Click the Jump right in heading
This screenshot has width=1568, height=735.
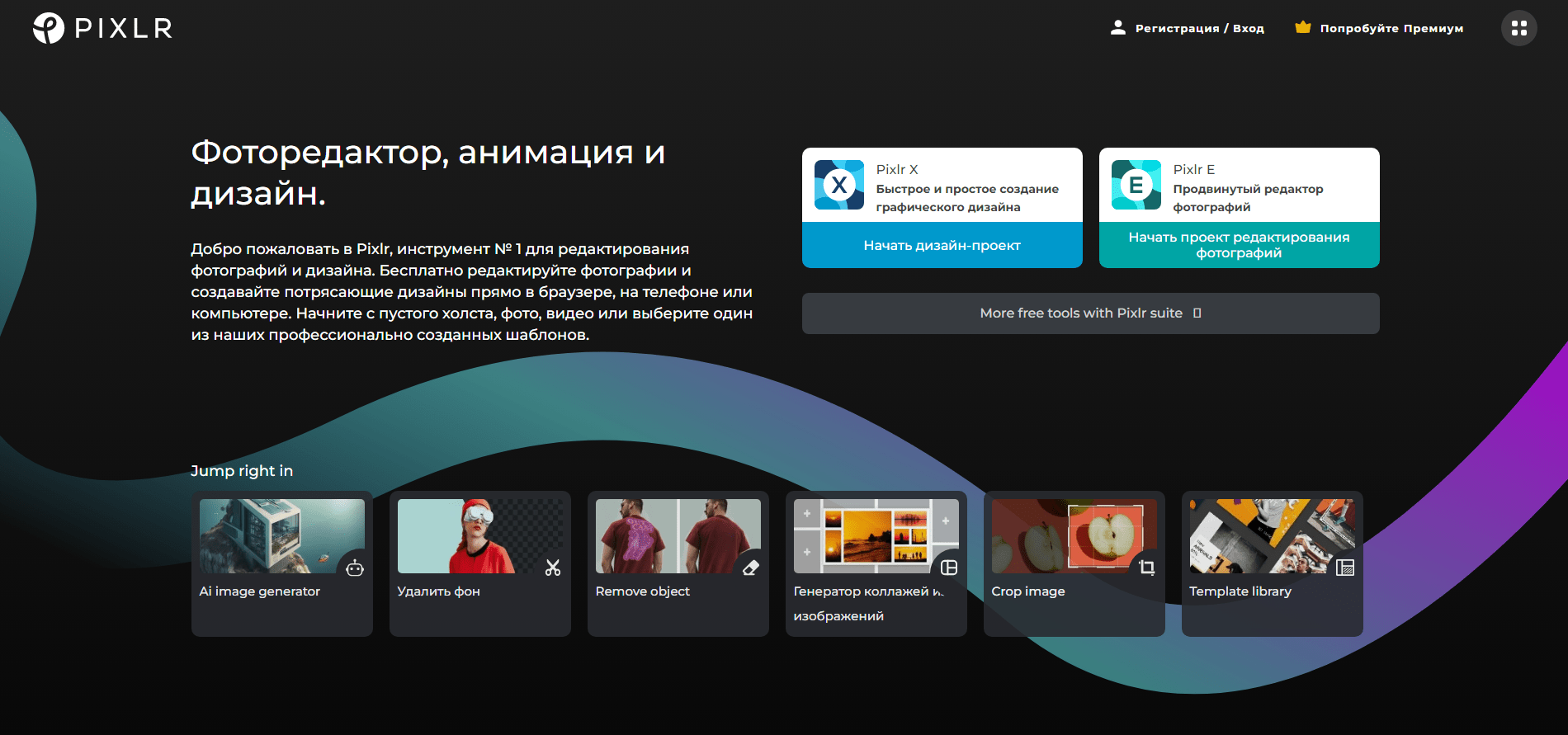[242, 471]
